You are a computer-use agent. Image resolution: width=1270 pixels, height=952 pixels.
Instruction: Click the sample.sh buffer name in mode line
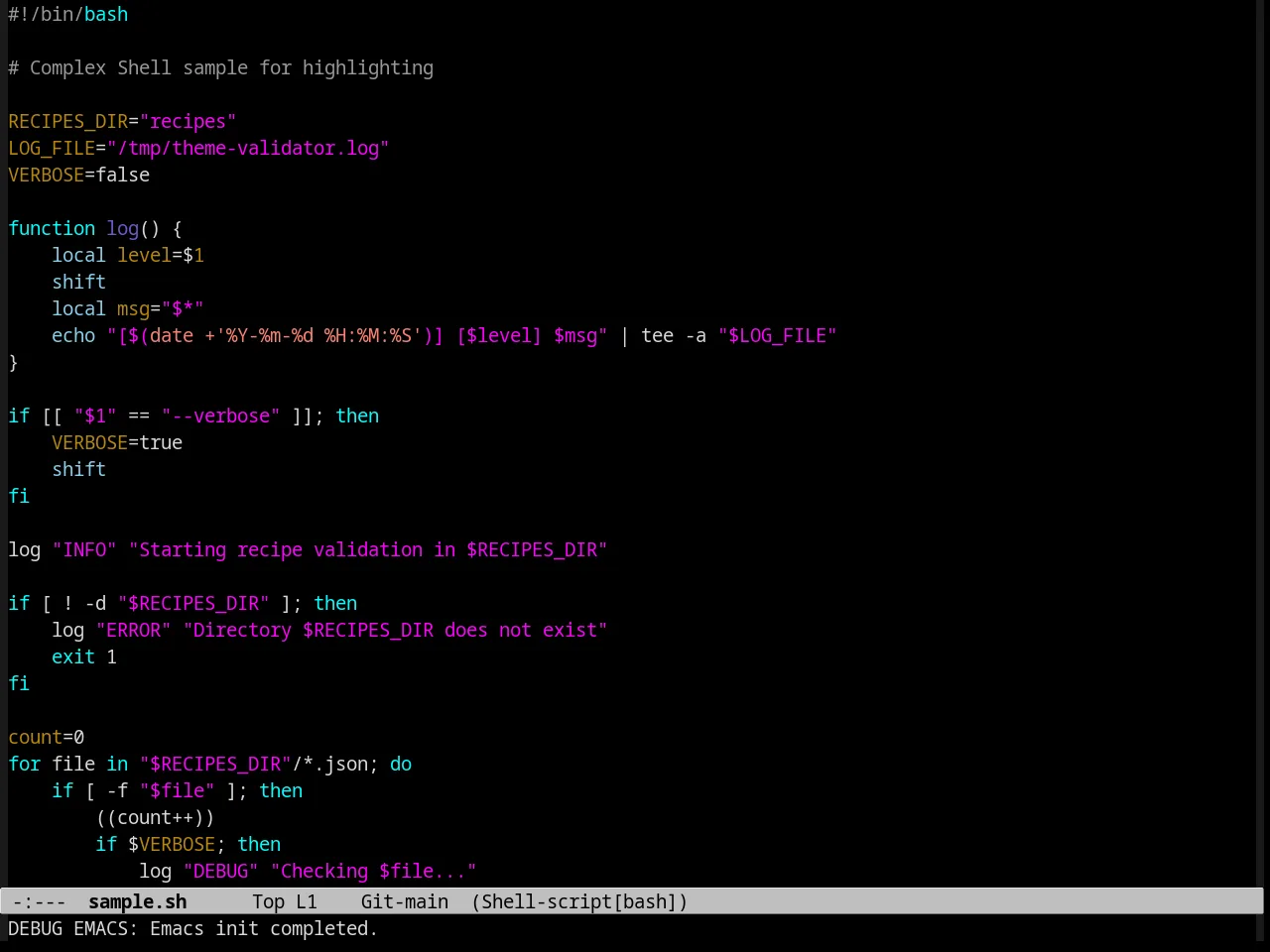[x=137, y=901]
